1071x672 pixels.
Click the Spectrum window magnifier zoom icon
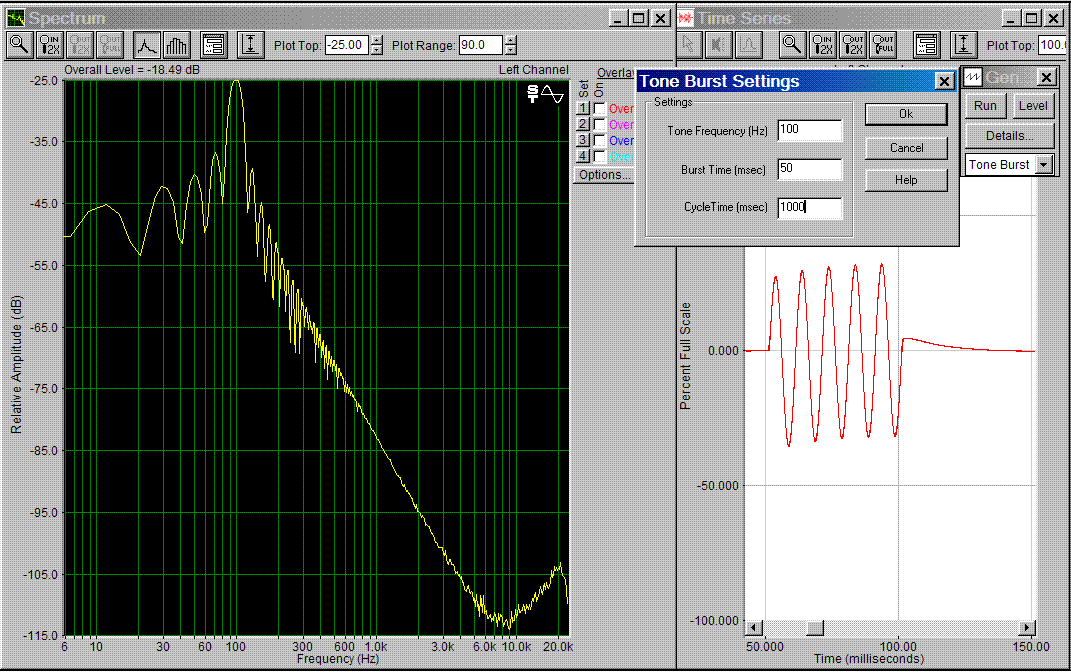point(20,45)
